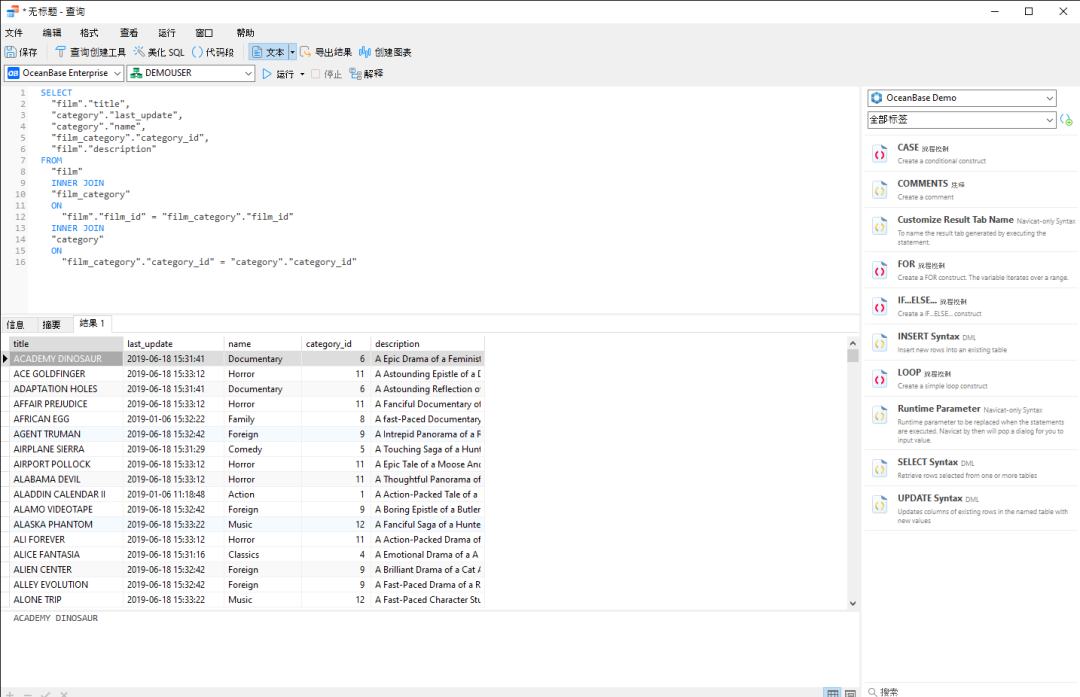The width and height of the screenshot is (1080, 697).
Task: Open the 查询创建工具 query builder
Action: pyautogui.click(x=90, y=52)
